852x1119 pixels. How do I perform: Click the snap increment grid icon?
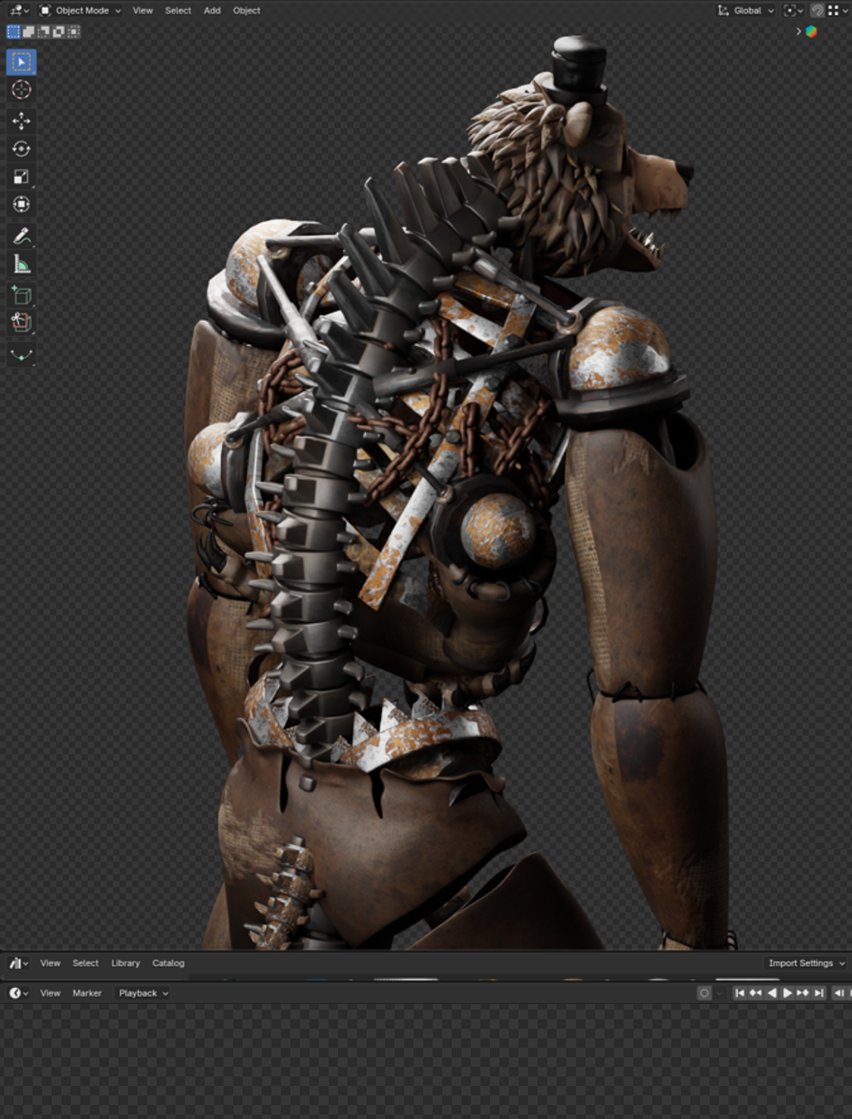click(x=833, y=11)
